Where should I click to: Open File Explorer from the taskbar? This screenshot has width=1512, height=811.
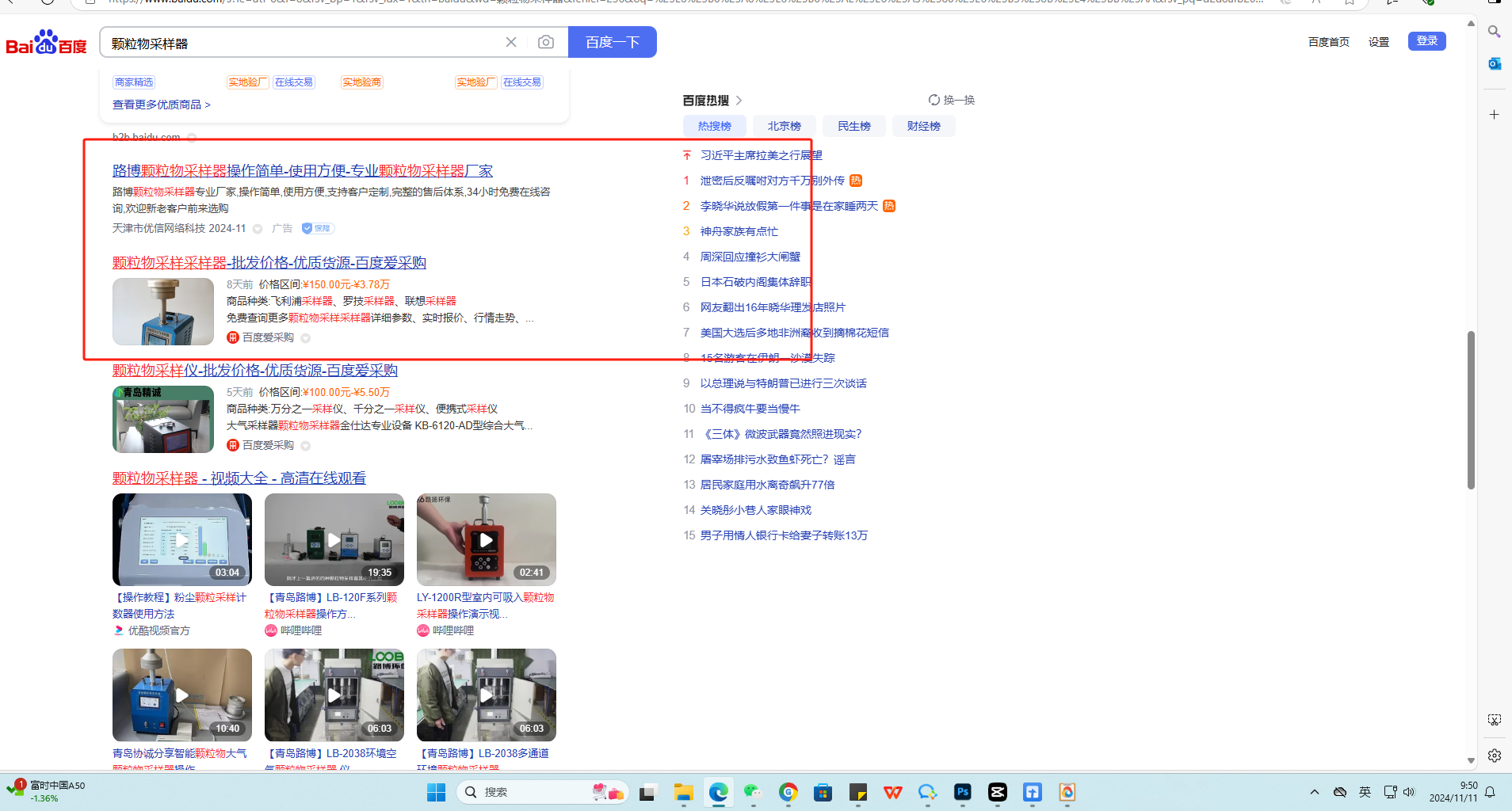(683, 792)
